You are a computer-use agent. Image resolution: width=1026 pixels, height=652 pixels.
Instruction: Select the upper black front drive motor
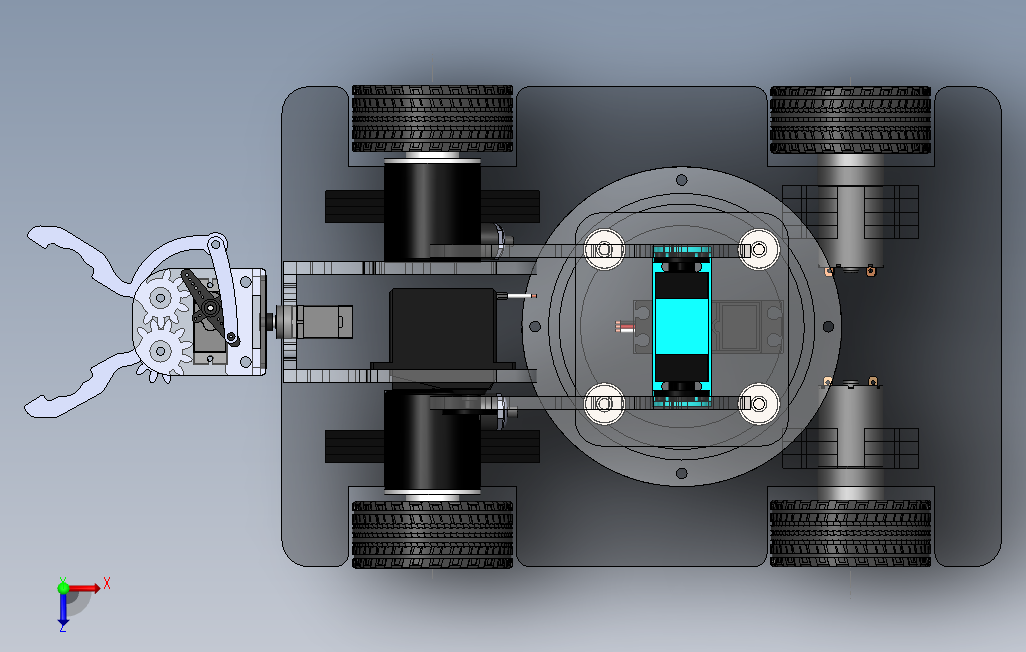pos(432,209)
